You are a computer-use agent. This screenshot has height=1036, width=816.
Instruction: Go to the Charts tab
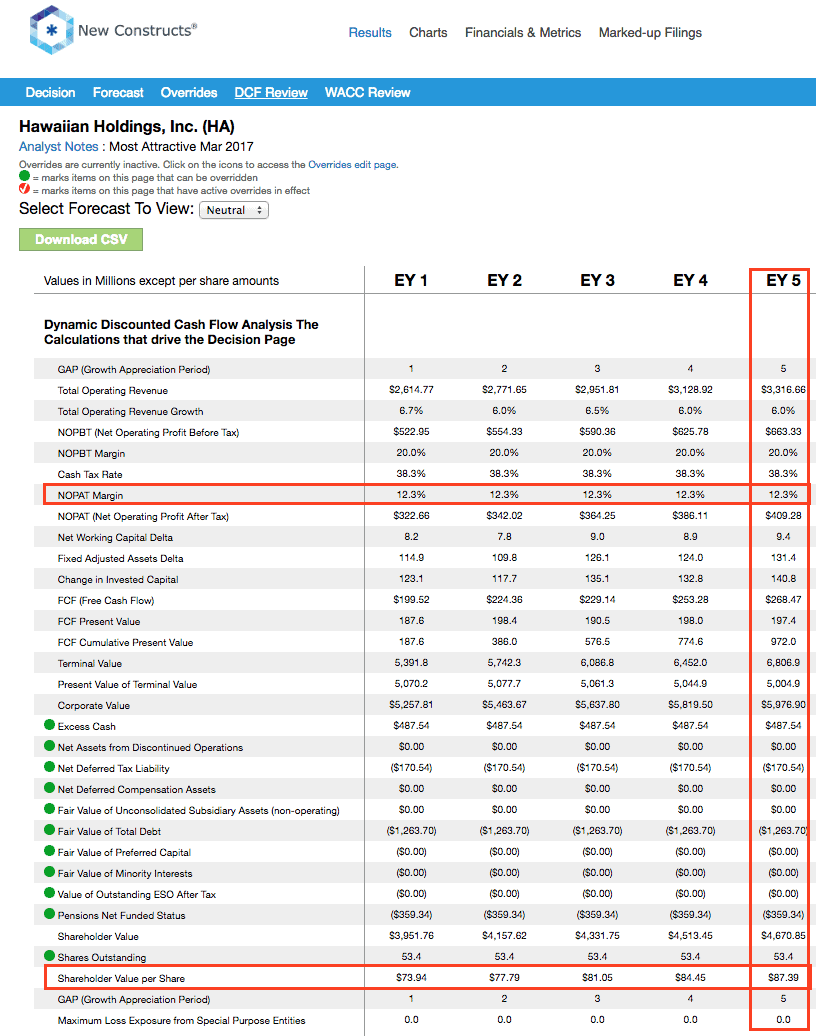[x=428, y=32]
